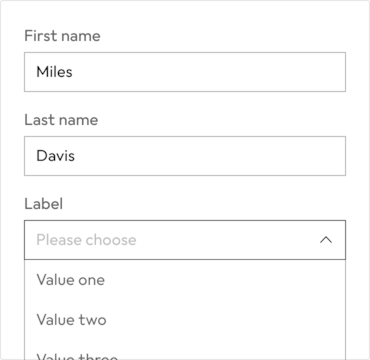370x360 pixels.
Task: Focus the First name input field
Action: (x=185, y=72)
